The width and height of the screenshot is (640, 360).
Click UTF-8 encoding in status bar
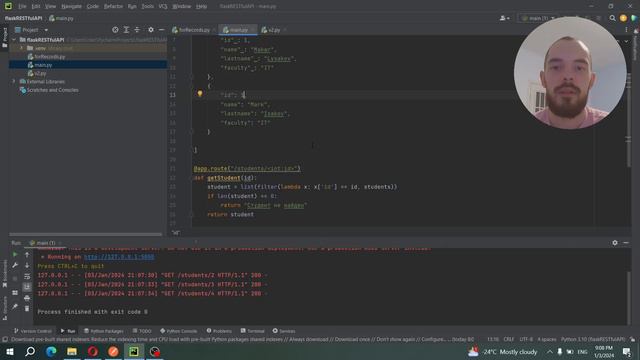[526, 339]
